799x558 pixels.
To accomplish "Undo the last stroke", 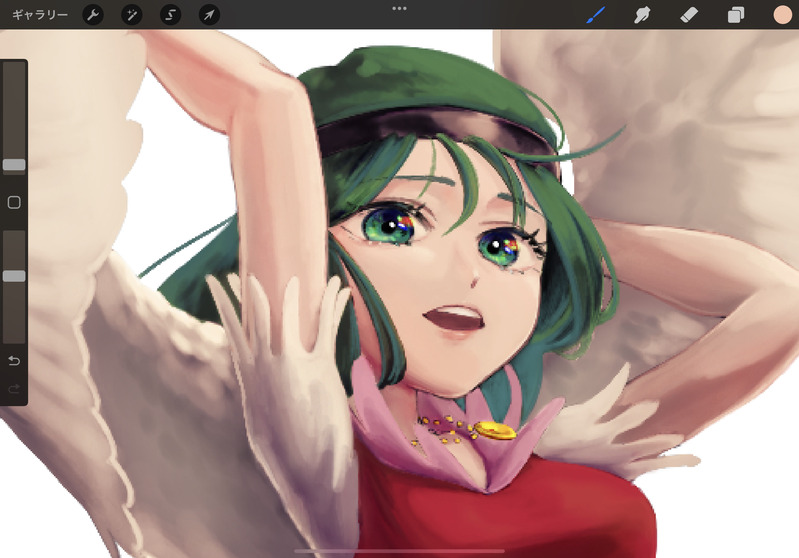I will (14, 361).
